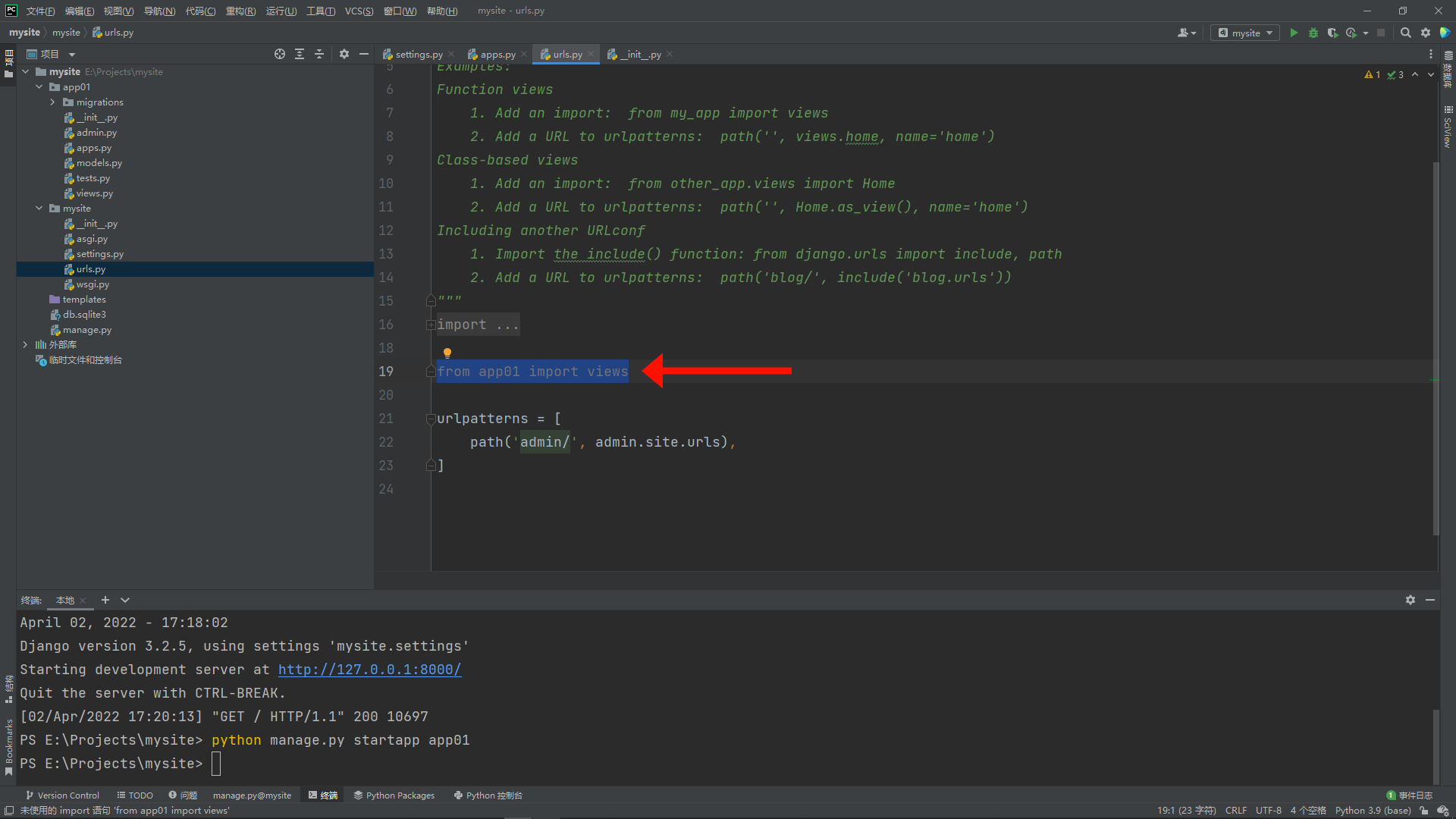Viewport: 1456px width, 819px height.
Task: Toggle read-only lock in status bar
Action: point(1424,811)
